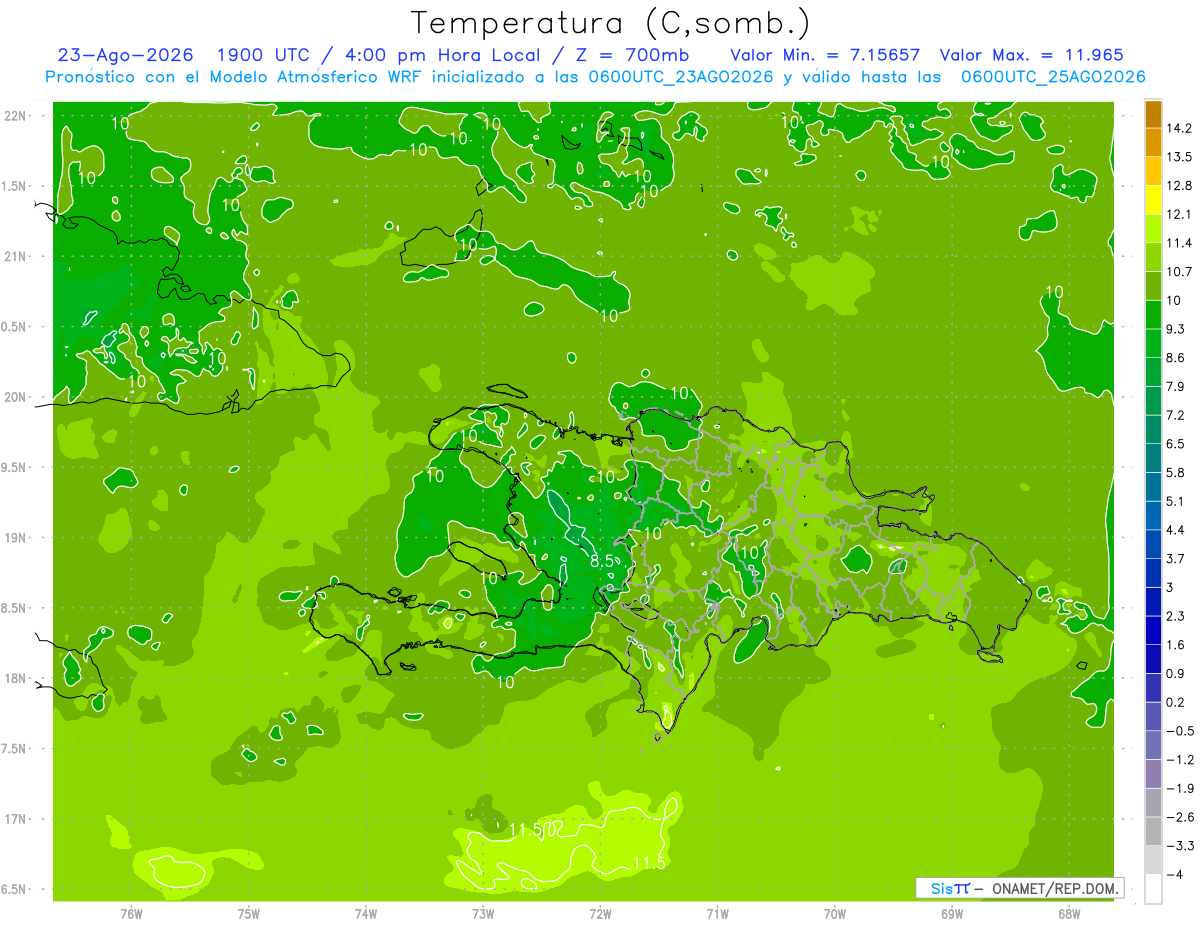Click the "70W" longitude label
This screenshot has height=927, width=1200.
(x=835, y=914)
